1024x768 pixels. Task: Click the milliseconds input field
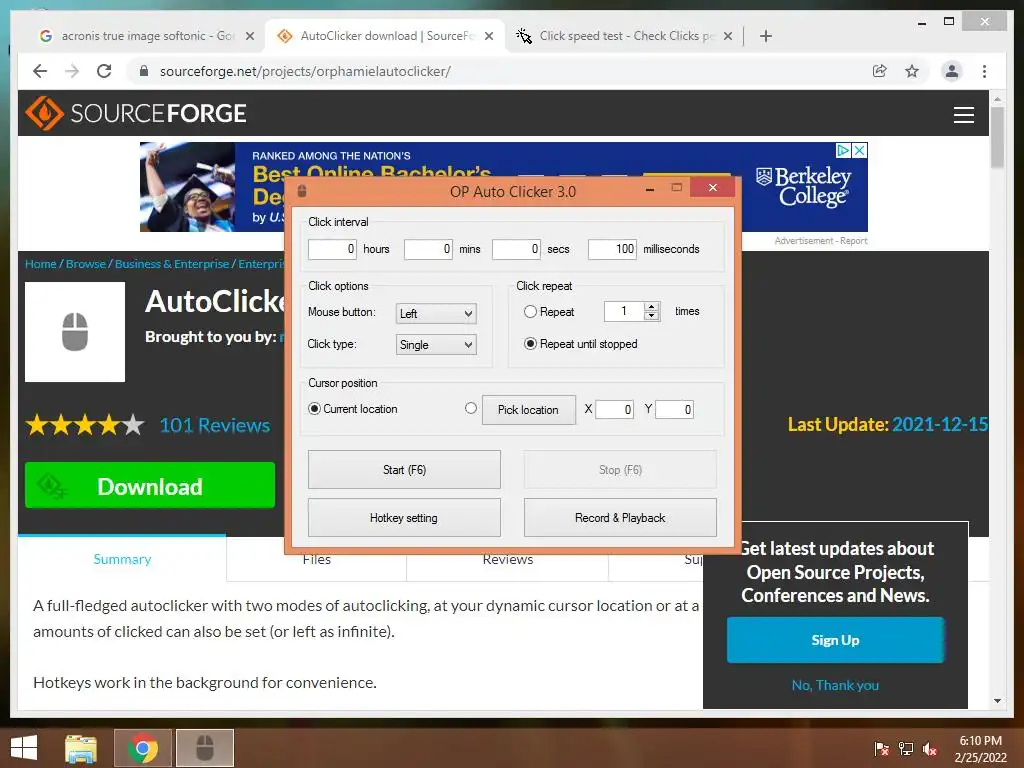(612, 249)
